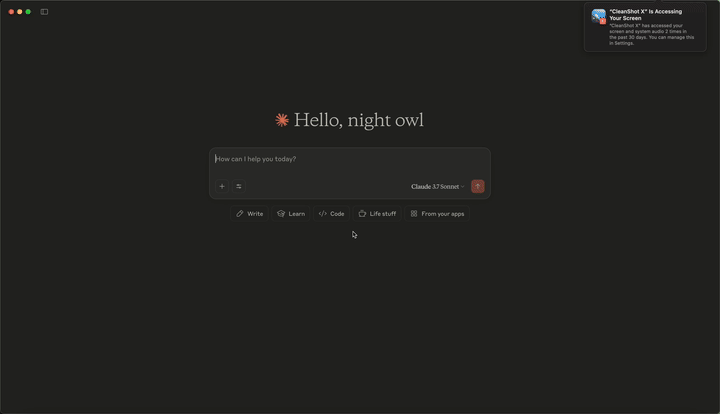The width and height of the screenshot is (720, 414).
Task: Select the Learn suggestion chip
Action: (x=291, y=214)
